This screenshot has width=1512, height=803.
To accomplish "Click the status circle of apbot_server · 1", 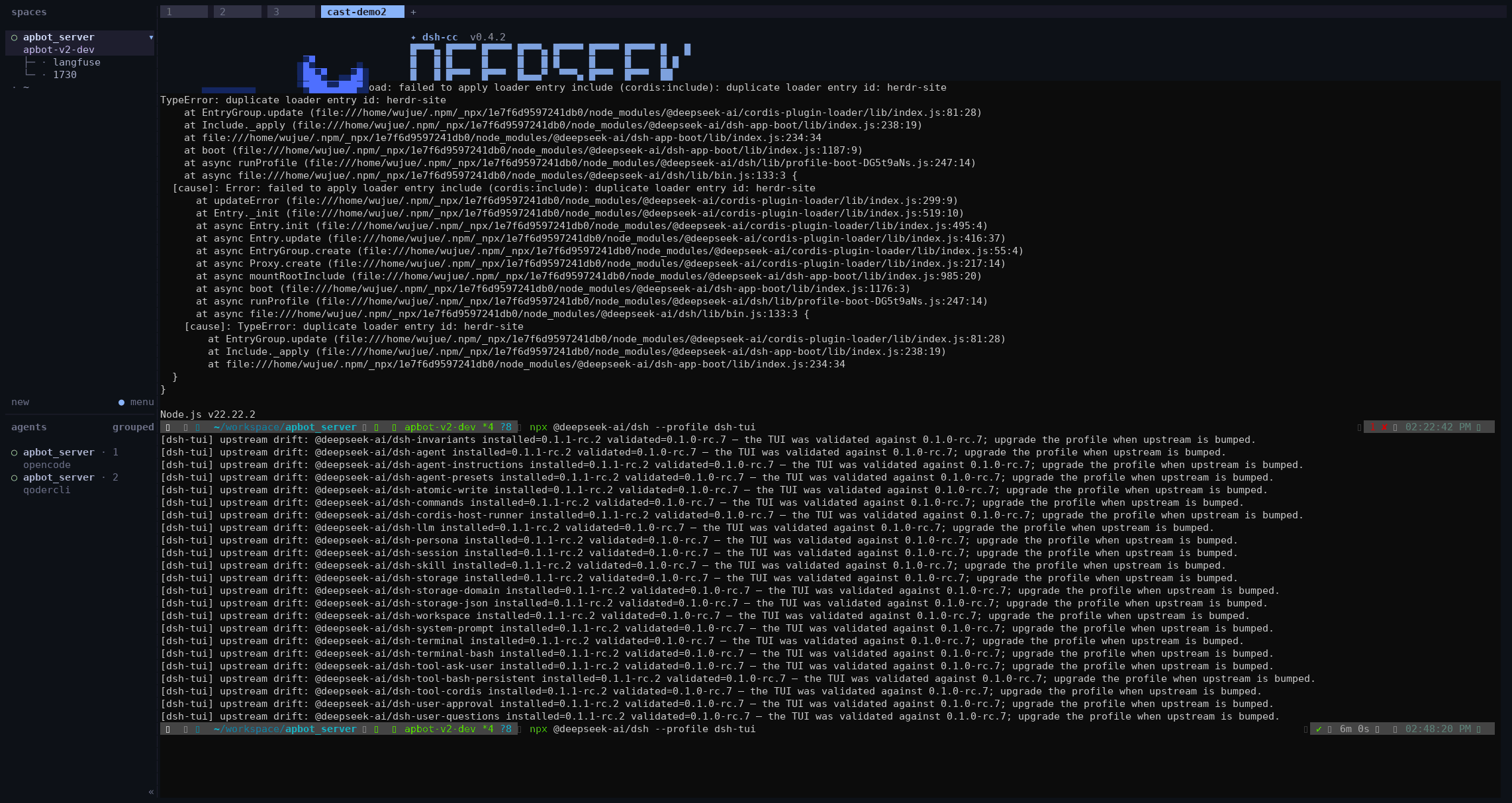I will tap(15, 453).
